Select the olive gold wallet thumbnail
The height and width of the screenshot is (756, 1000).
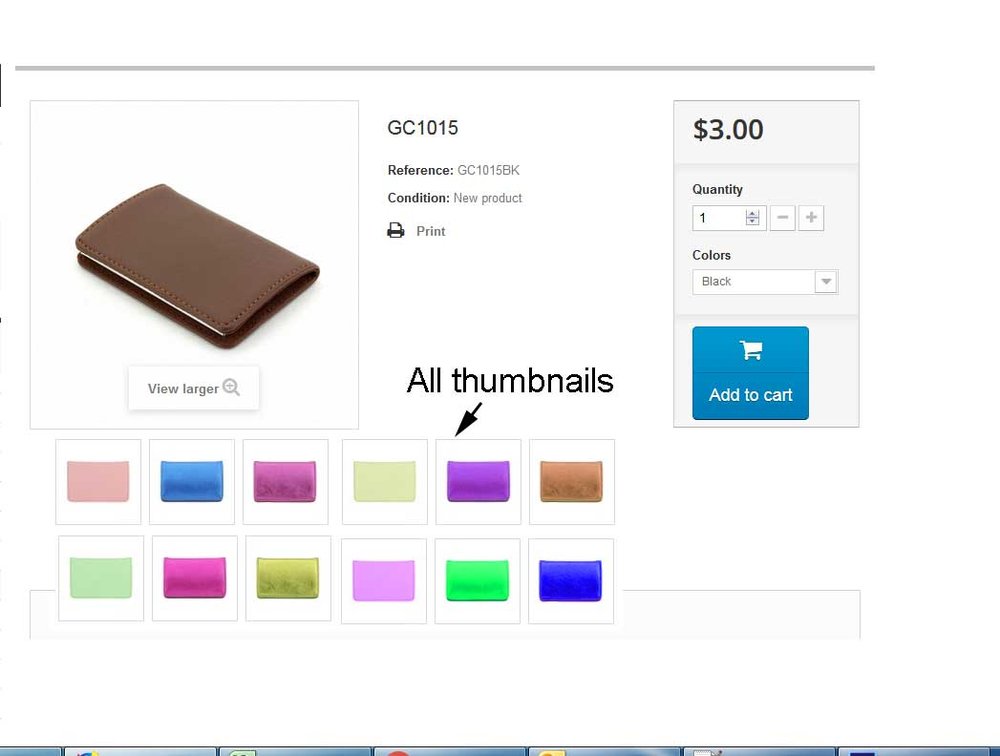[288, 578]
